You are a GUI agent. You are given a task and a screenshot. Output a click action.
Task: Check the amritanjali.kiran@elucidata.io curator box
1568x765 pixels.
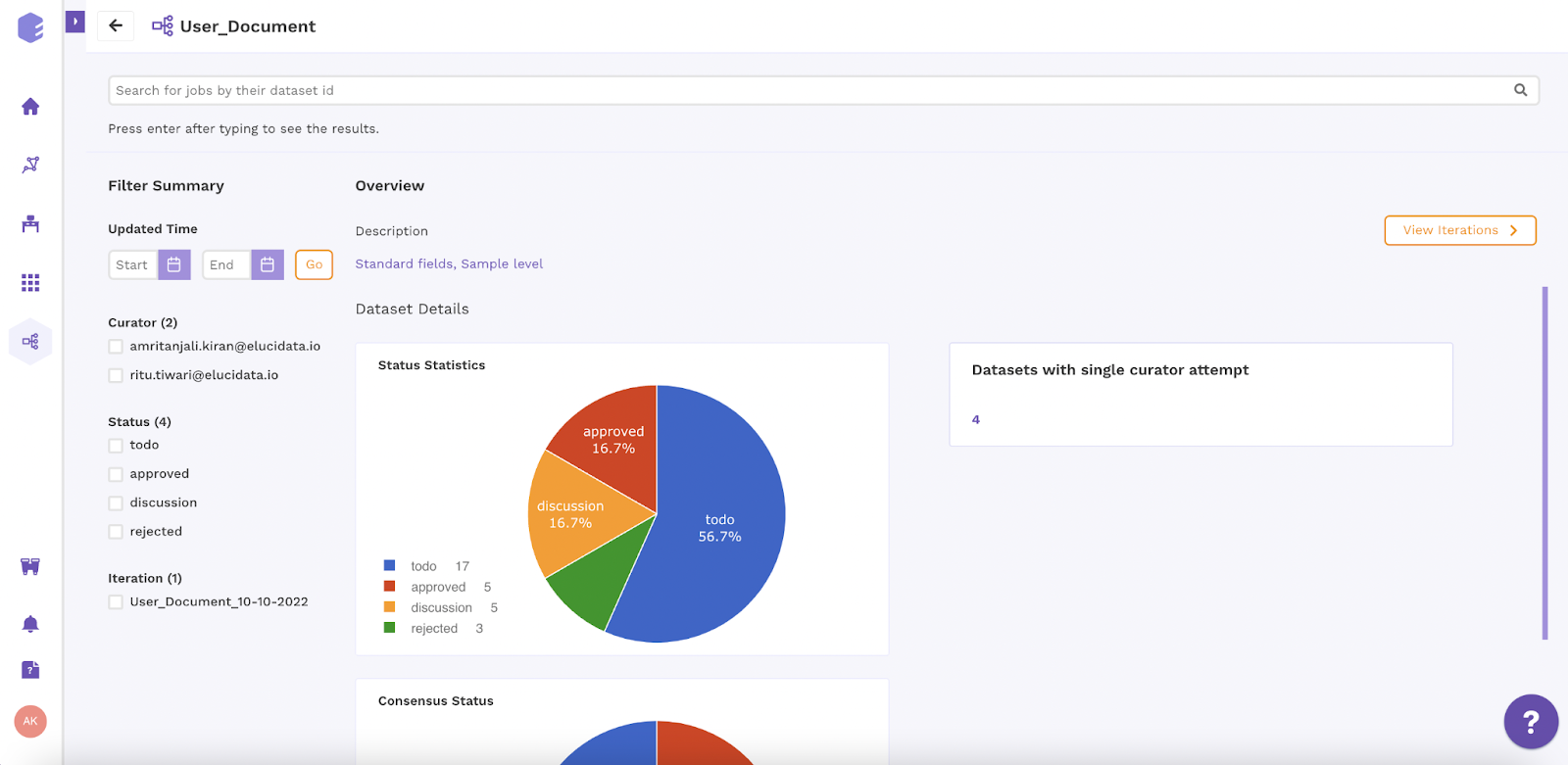pos(116,347)
